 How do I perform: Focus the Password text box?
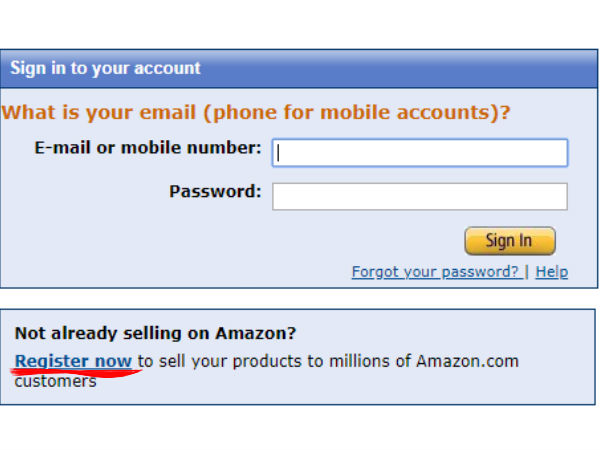[x=420, y=196]
